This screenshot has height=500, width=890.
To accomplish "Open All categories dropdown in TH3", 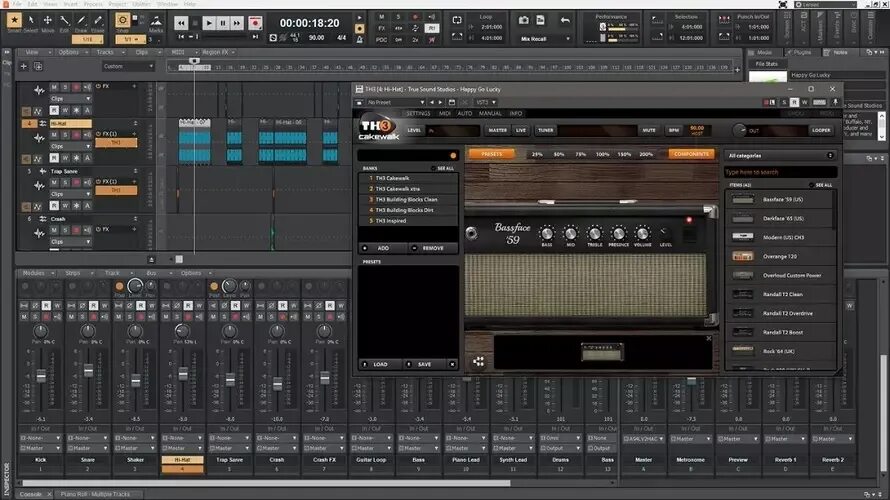I will point(780,156).
